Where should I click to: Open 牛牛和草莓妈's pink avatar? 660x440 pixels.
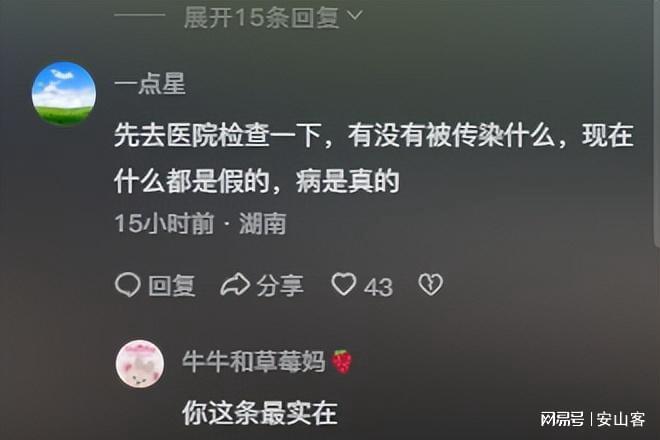140,363
